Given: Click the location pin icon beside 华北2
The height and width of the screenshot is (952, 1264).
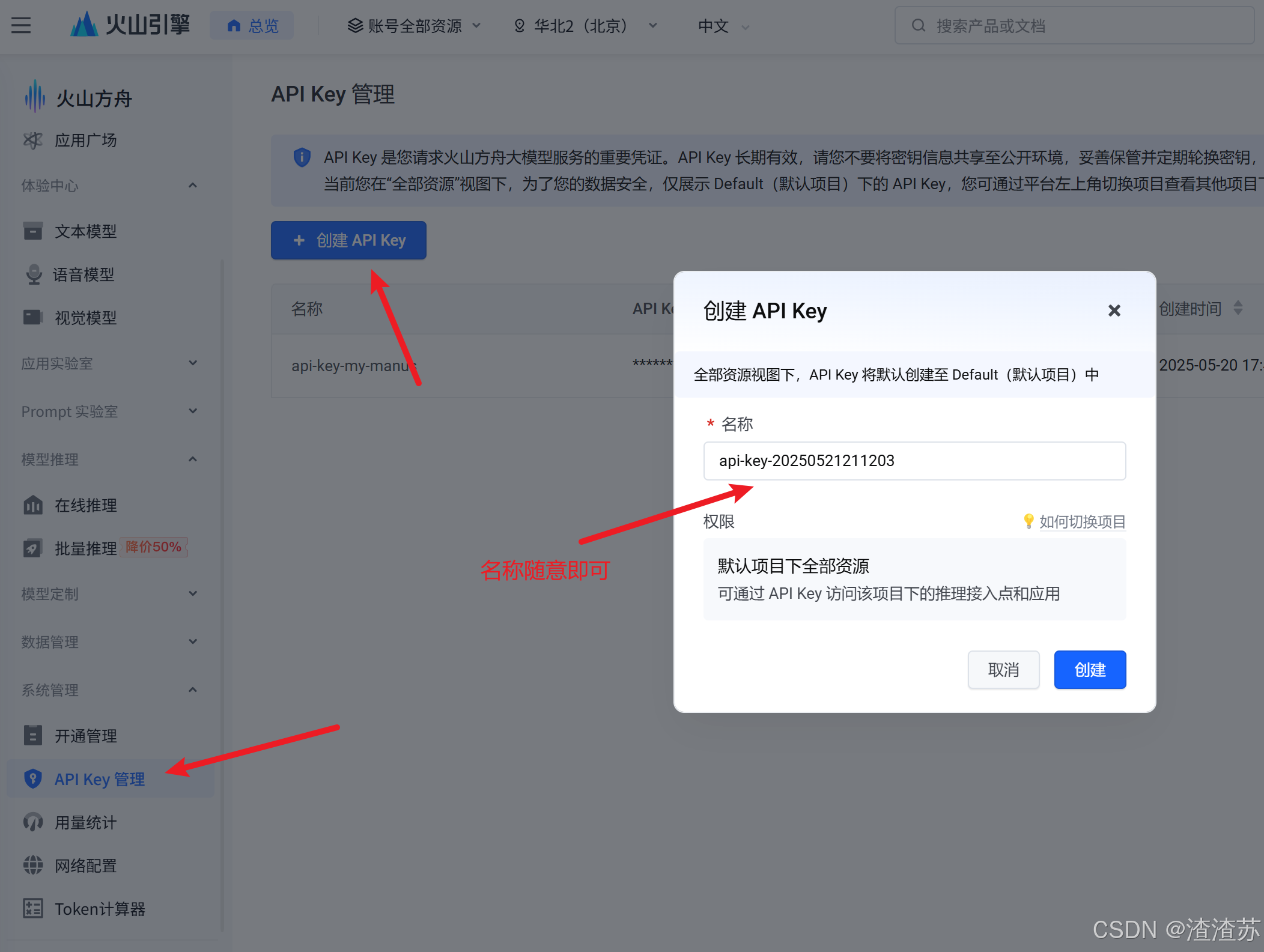Looking at the screenshot, I should (520, 26).
